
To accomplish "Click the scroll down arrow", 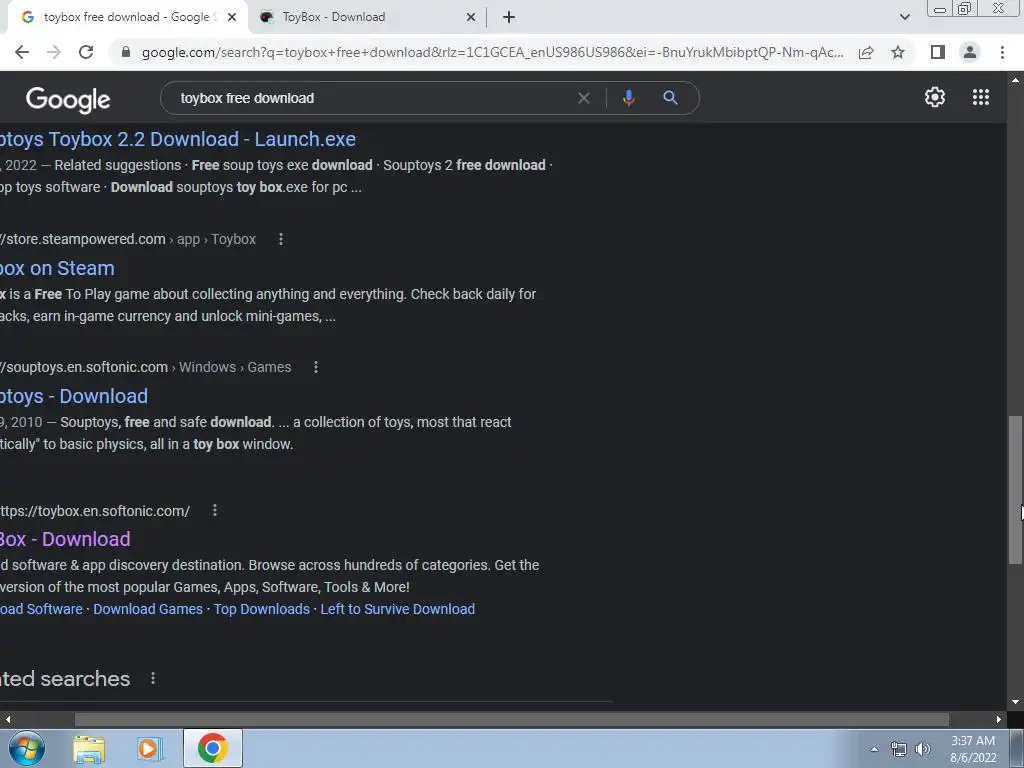I will 1016,702.
